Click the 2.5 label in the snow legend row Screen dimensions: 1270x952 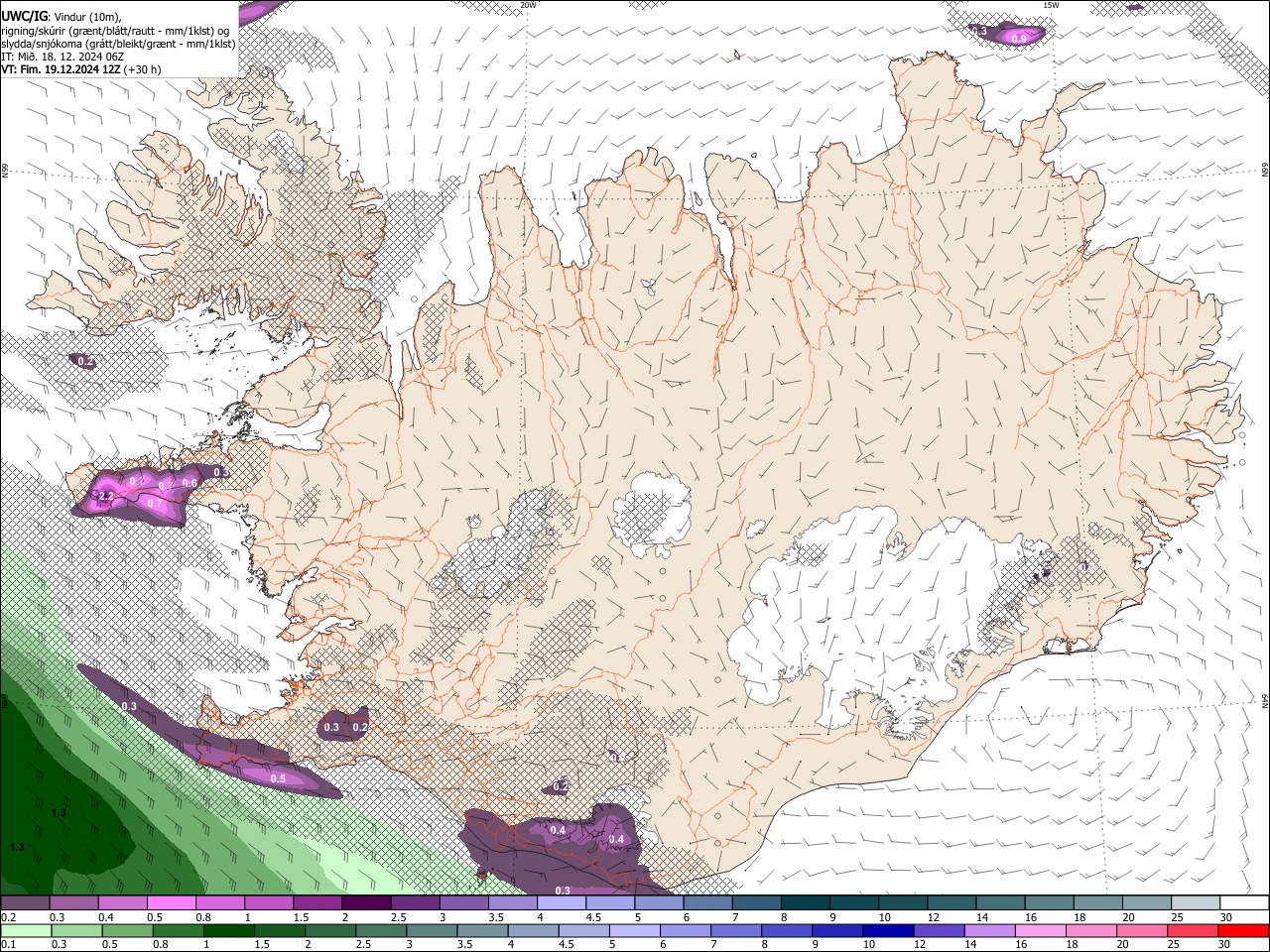398,917
